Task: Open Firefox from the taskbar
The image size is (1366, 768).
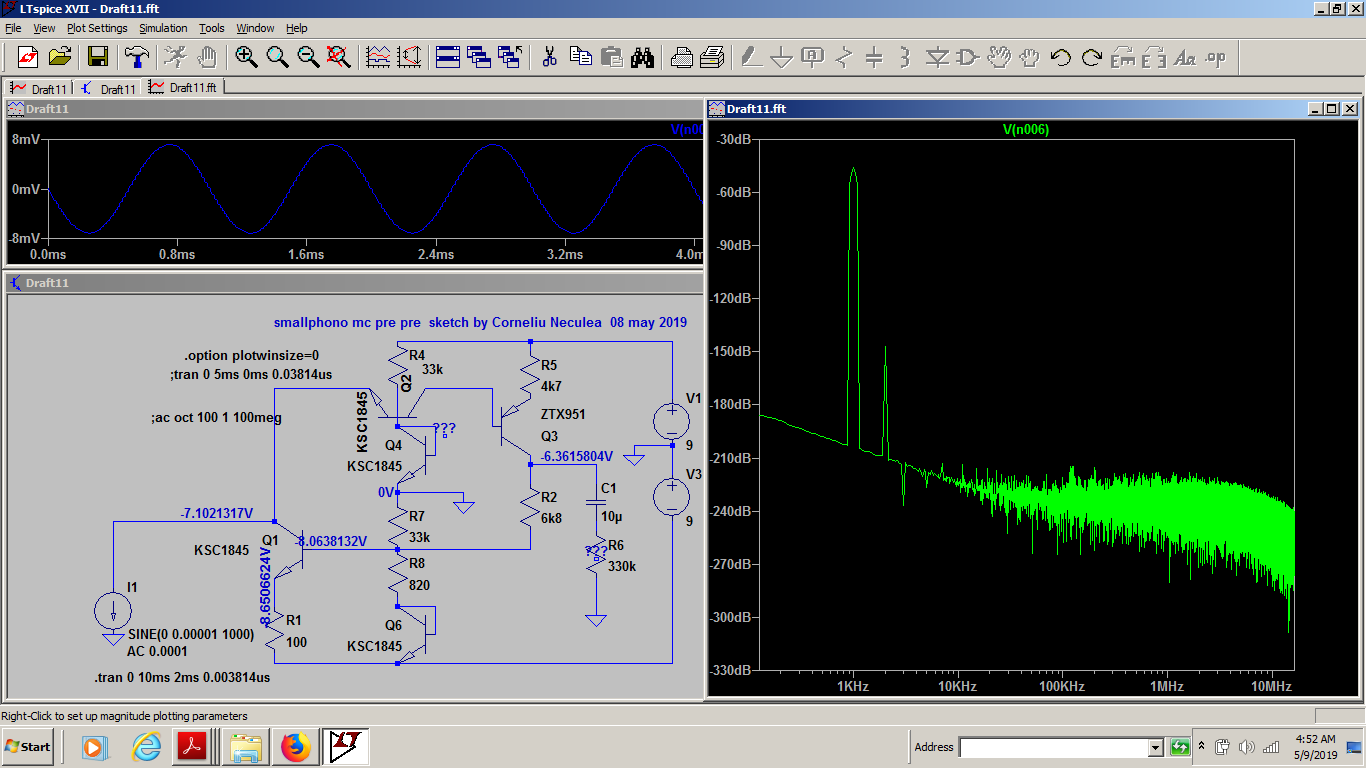Action: [296, 747]
